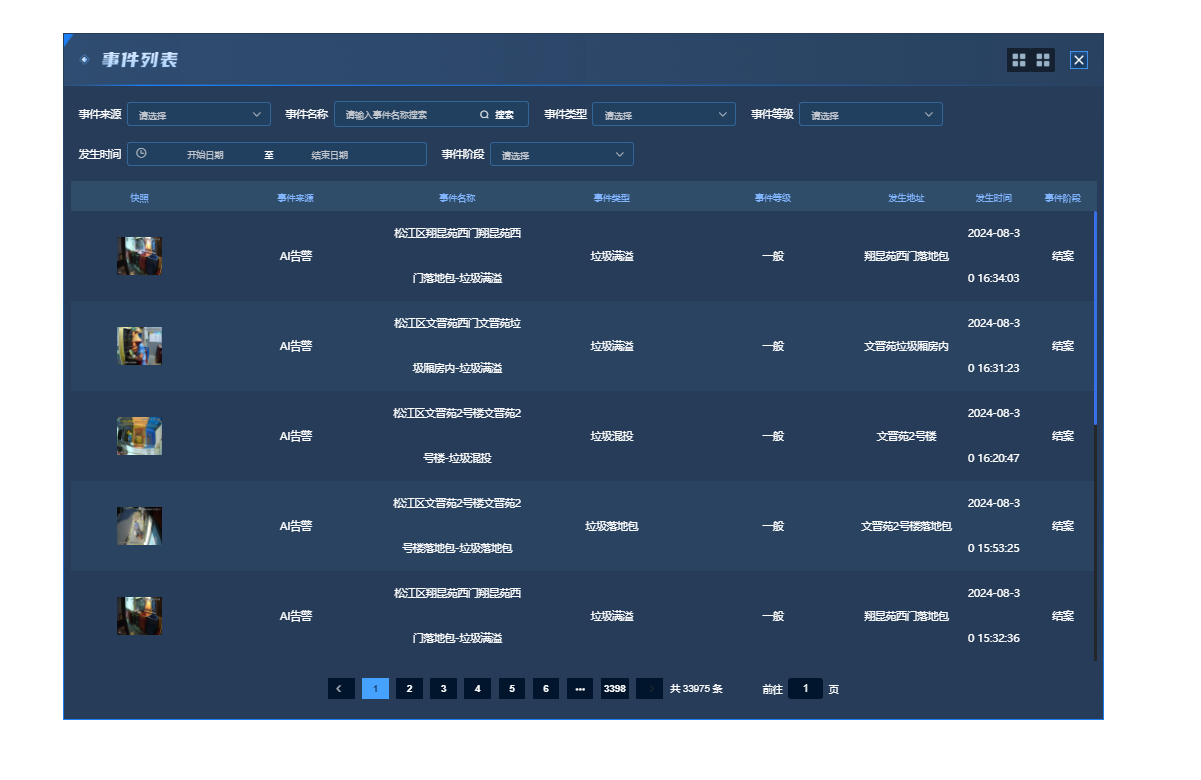Open snapshot thumbnail of 垃圾混投 event

[139, 436]
